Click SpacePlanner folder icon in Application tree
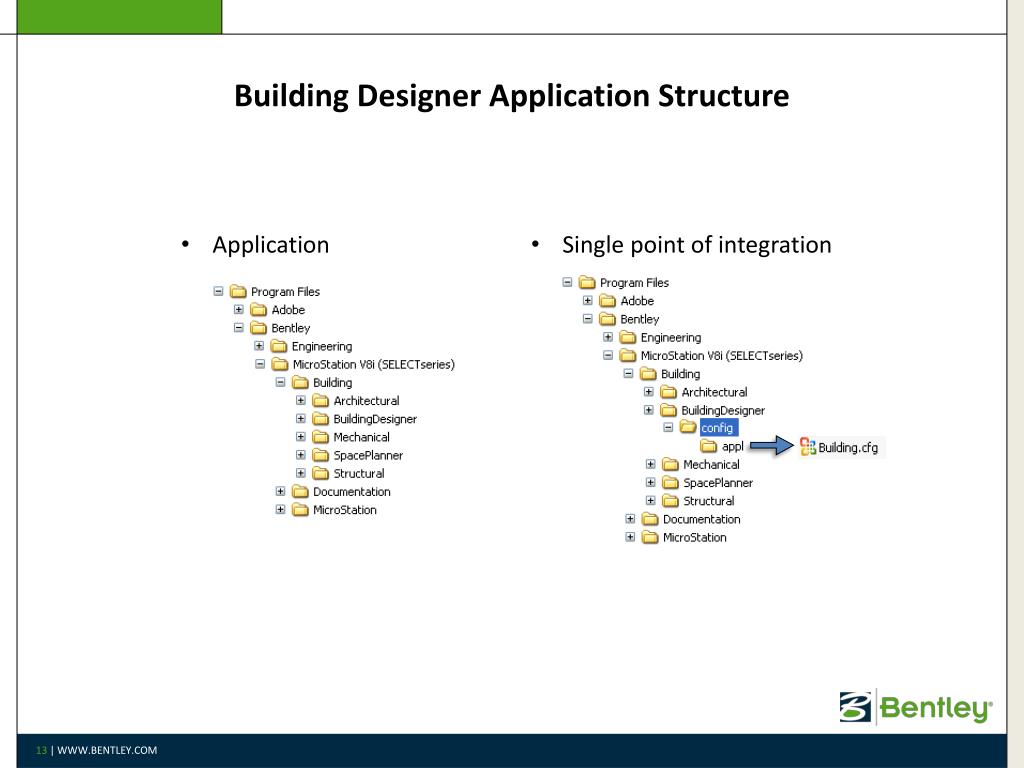The width and height of the screenshot is (1024, 768). coord(320,455)
